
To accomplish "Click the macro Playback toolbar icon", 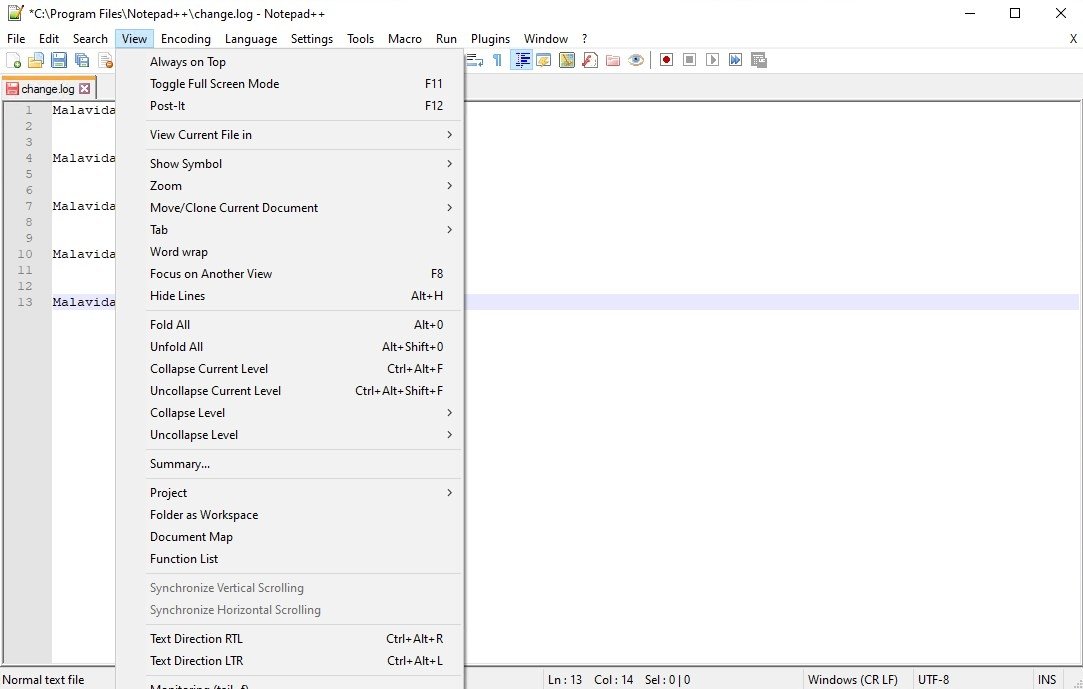I will pos(713,61).
